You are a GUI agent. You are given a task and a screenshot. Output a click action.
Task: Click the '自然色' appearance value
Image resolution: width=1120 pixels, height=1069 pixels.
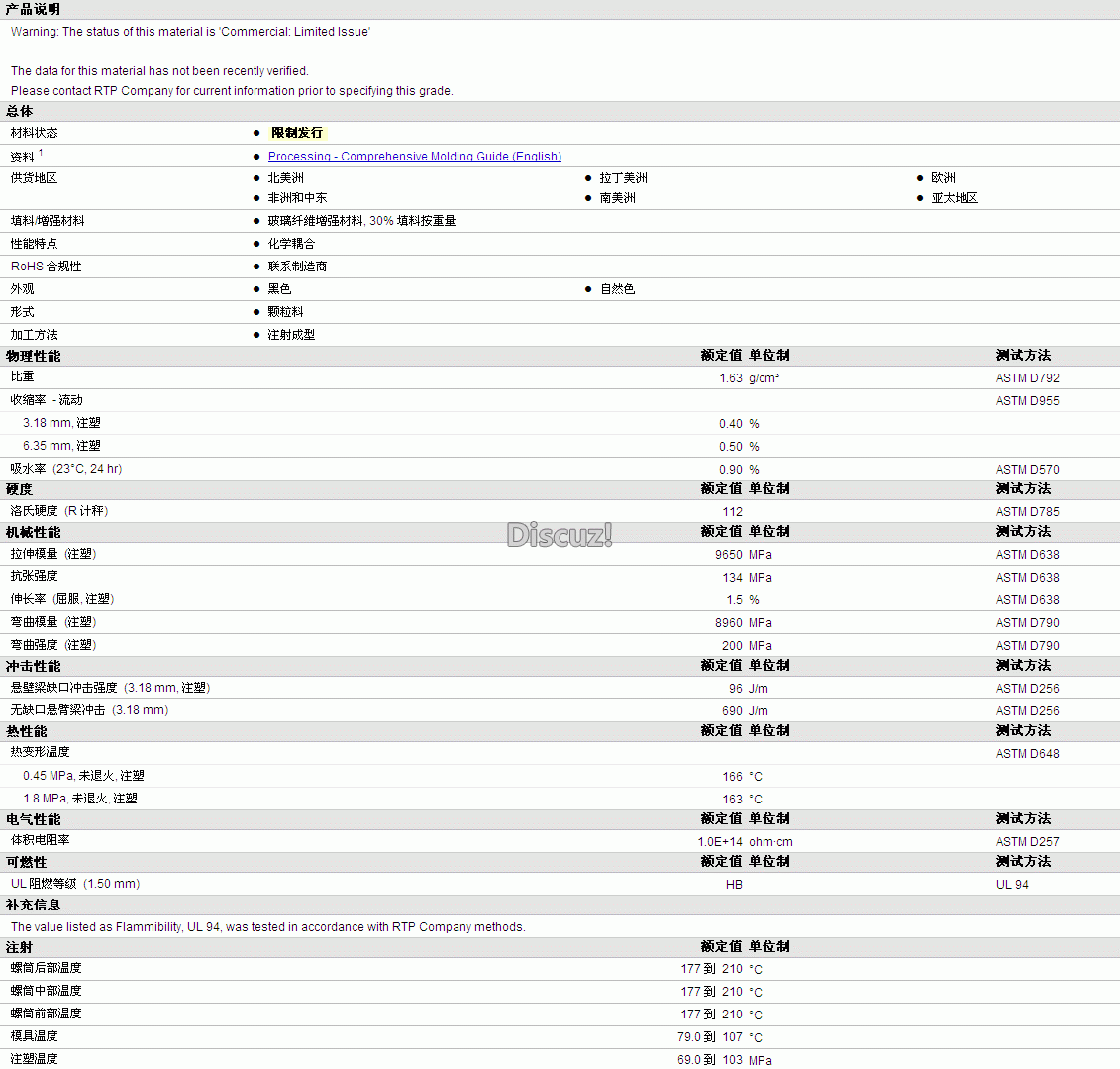(x=618, y=290)
